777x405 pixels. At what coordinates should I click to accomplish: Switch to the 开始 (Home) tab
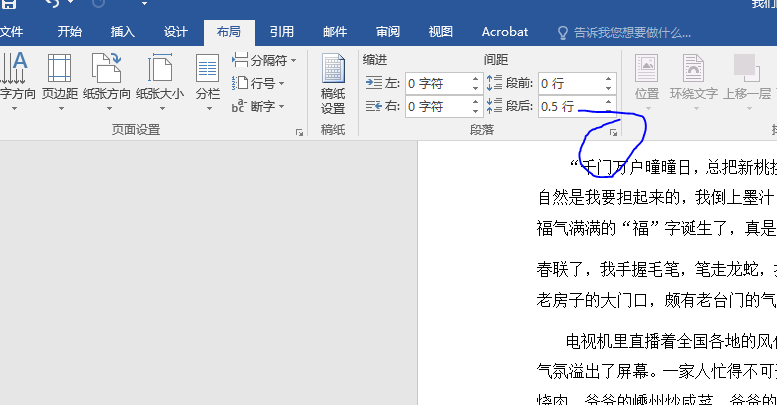coord(70,32)
